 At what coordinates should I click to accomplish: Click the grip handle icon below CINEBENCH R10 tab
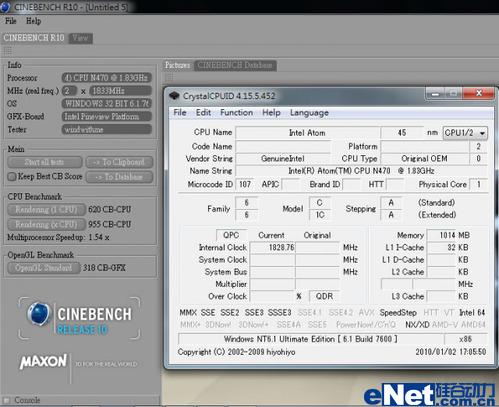point(8,51)
